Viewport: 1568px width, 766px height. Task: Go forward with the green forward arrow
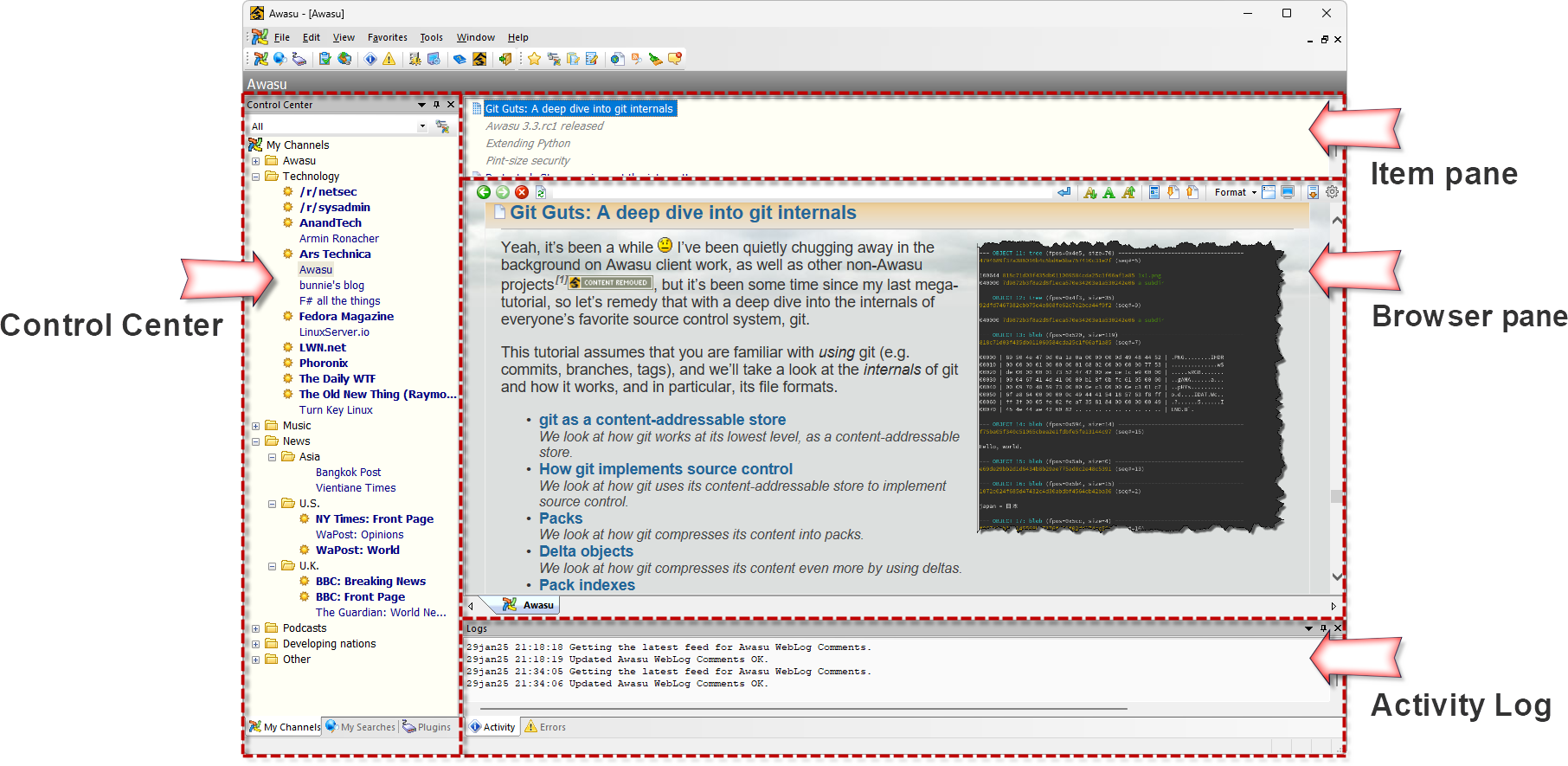pos(503,192)
